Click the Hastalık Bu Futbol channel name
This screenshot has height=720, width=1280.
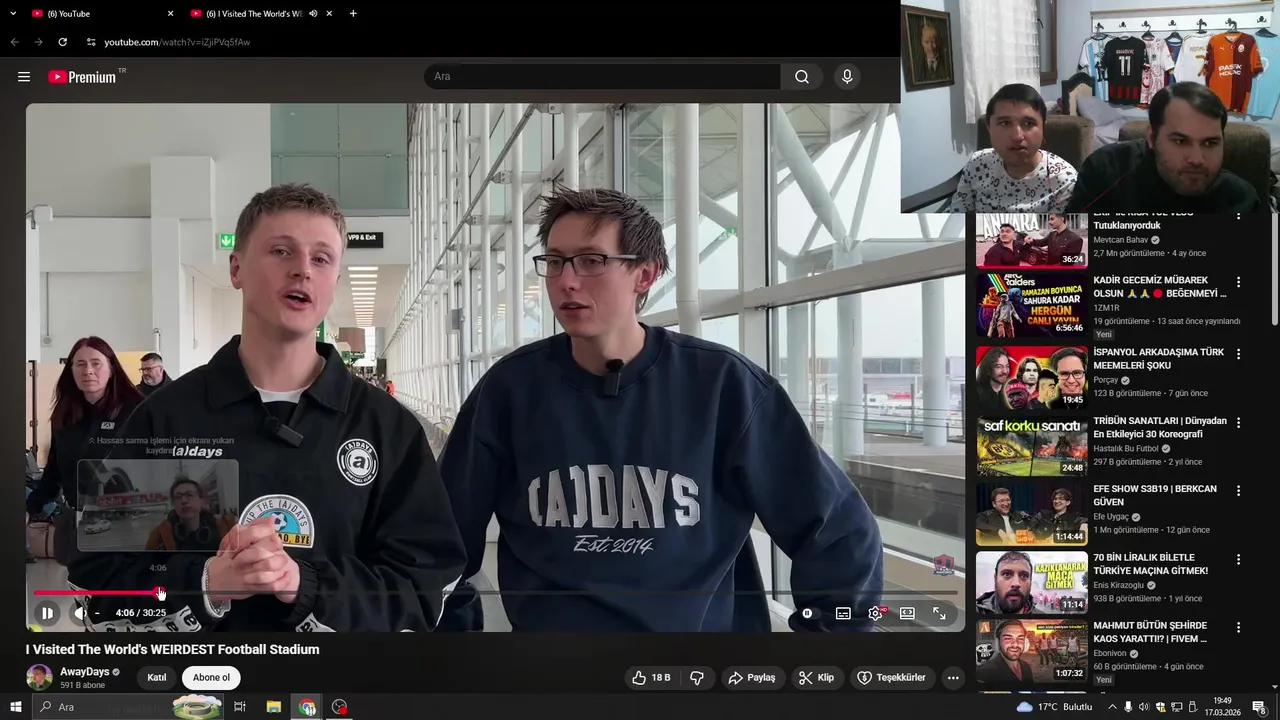click(x=1127, y=448)
